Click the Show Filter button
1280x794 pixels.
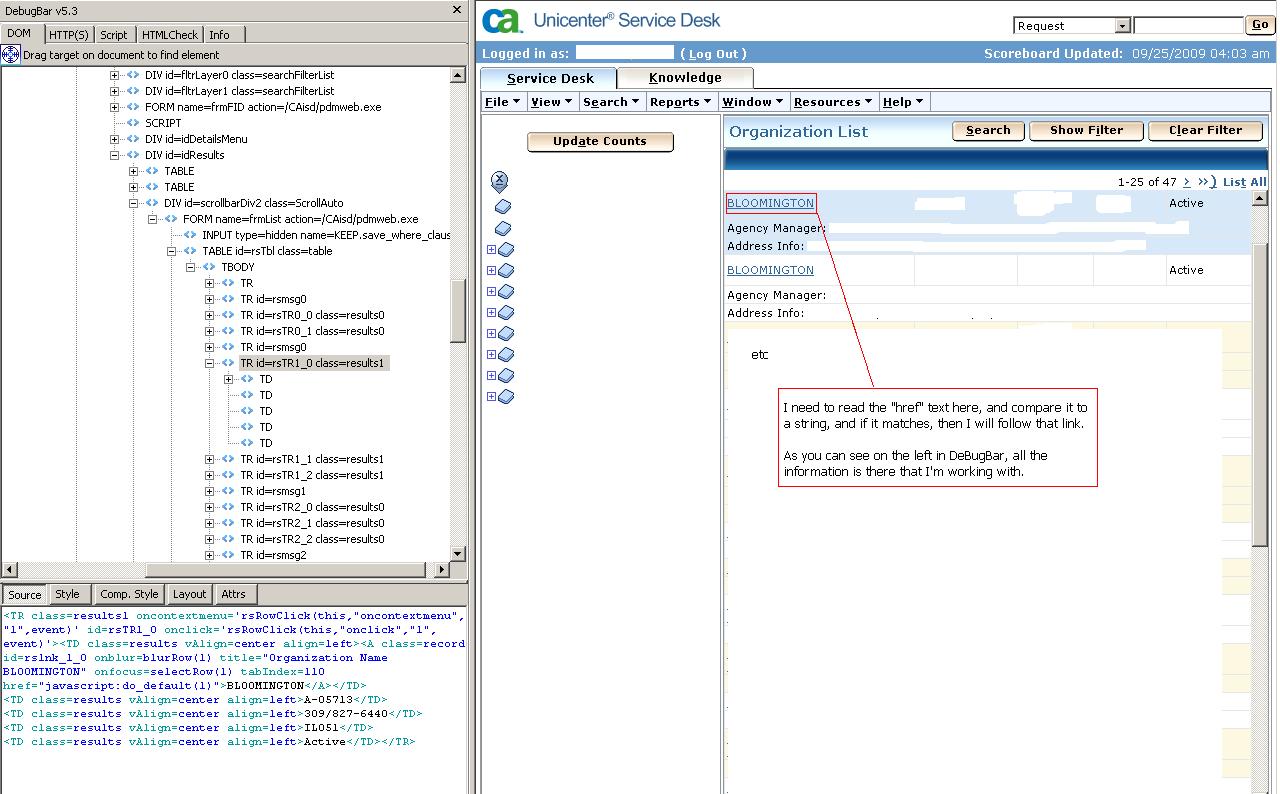(x=1086, y=130)
